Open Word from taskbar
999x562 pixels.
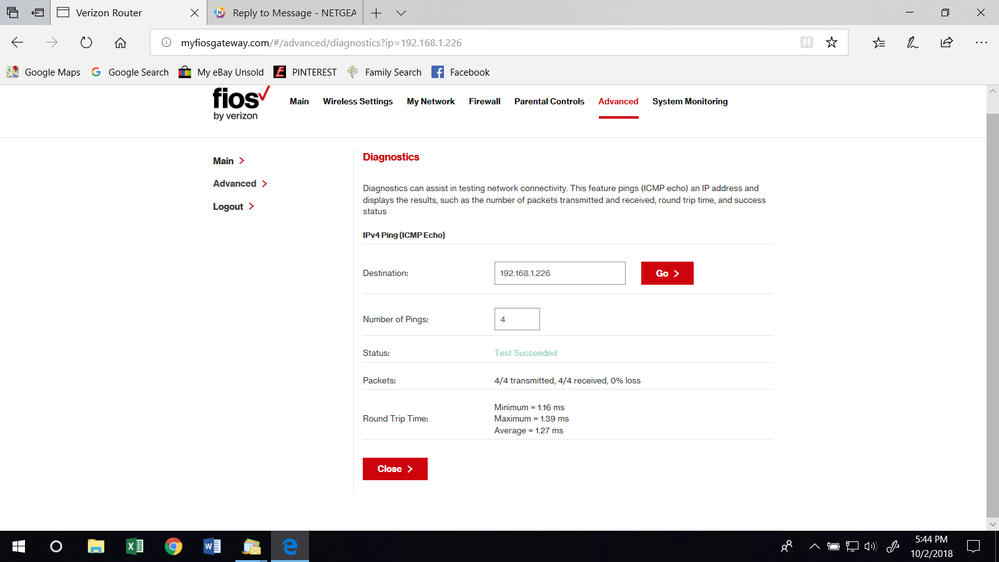coord(212,546)
